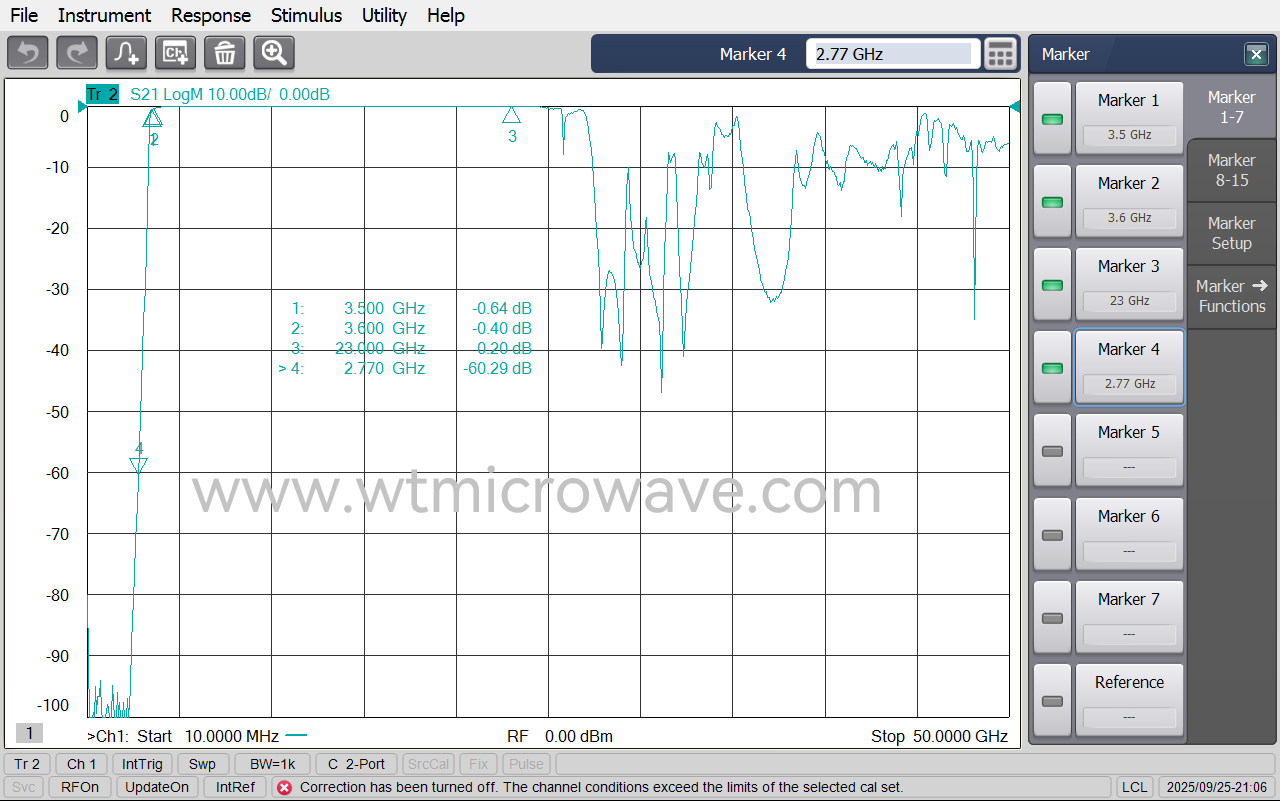Select the Marker 3 entry
This screenshot has width=1280, height=801.
click(1129, 283)
